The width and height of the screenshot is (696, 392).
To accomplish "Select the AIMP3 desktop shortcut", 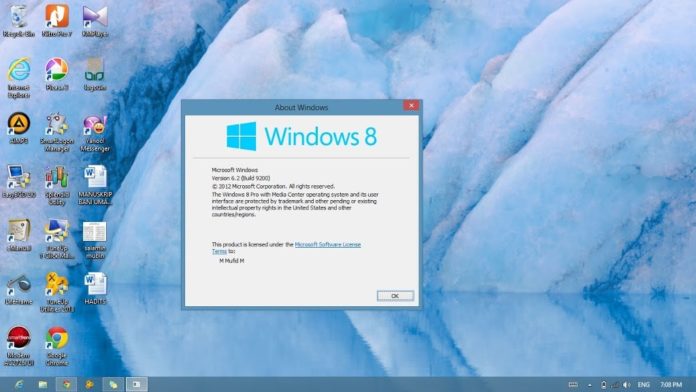I will (x=19, y=128).
